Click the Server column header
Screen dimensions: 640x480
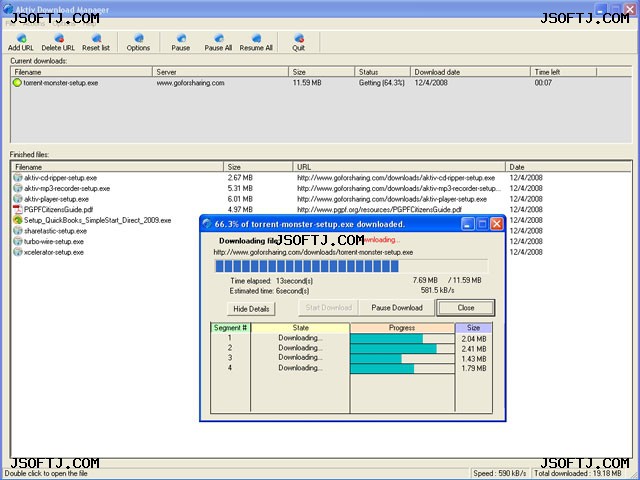click(x=220, y=72)
